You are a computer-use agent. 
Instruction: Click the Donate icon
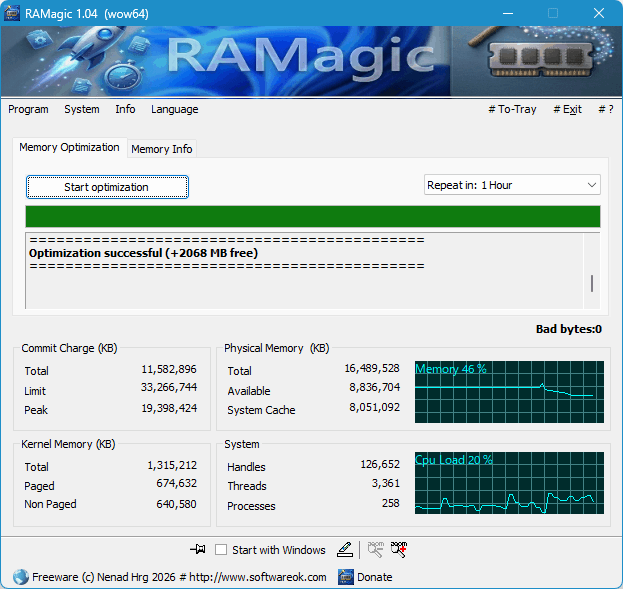[x=346, y=577]
